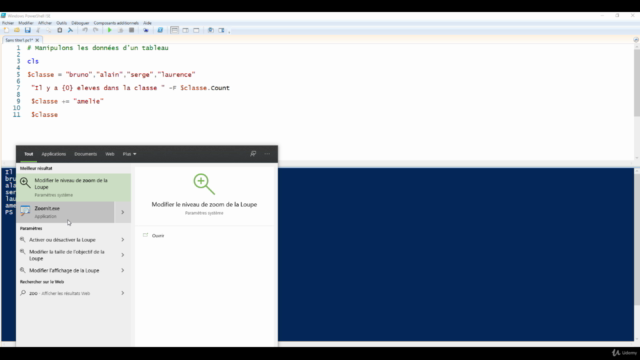
Task: Expand arrow for zoo web results
Action: click(122, 293)
